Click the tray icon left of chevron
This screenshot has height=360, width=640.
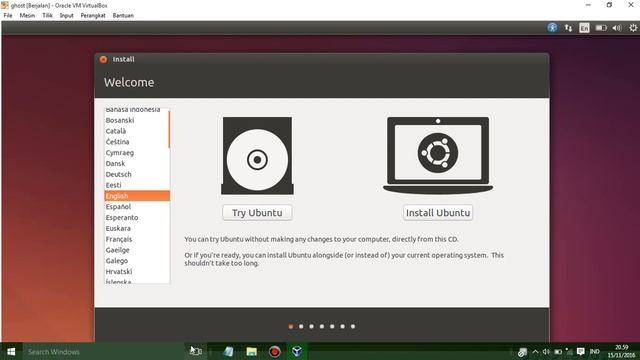tap(522, 352)
